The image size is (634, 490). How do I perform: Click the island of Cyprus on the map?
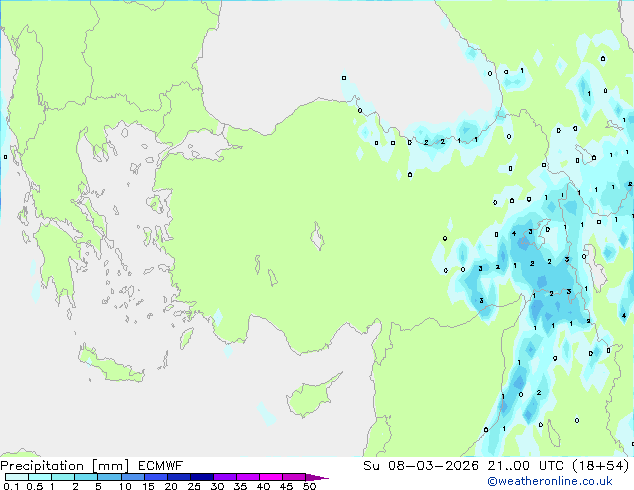click(x=309, y=398)
